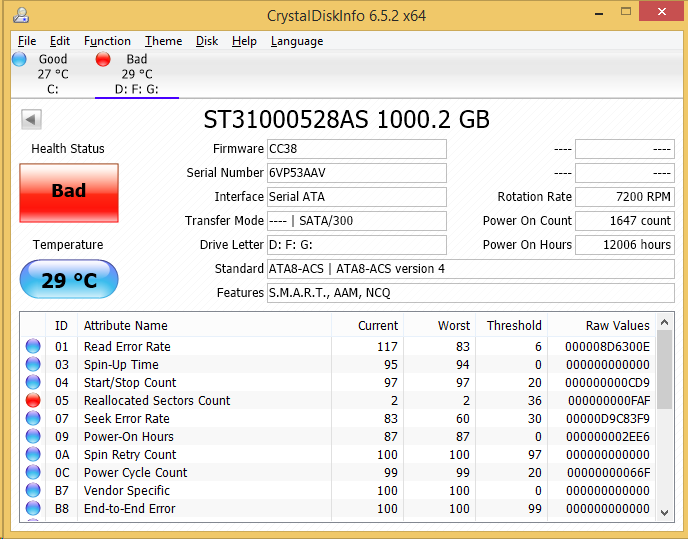The image size is (690, 540).
Task: Click the Attribute Name column header
Action: click(204, 325)
